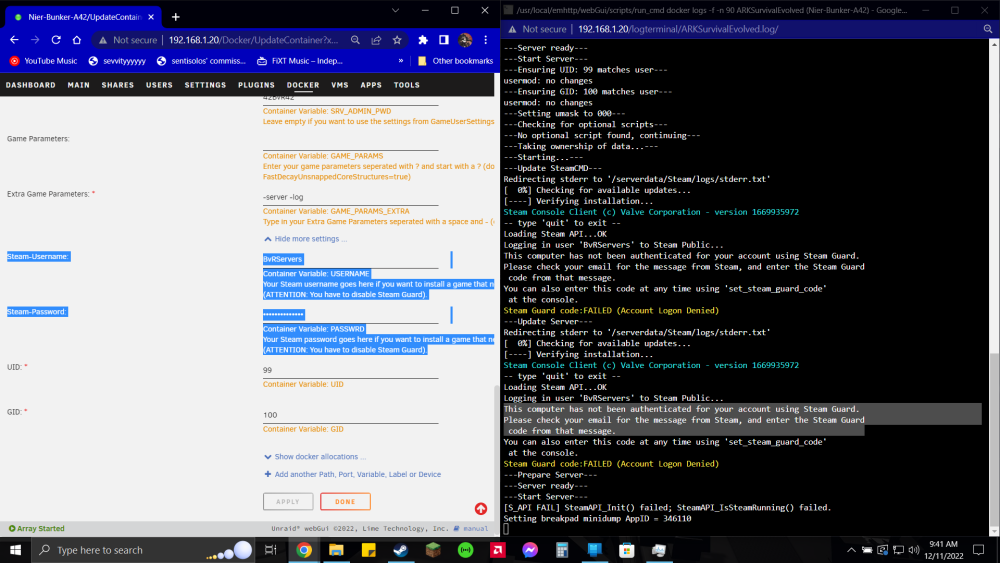Open the PLUGINS tab
Image resolution: width=1000 pixels, height=563 pixels.
pos(256,85)
